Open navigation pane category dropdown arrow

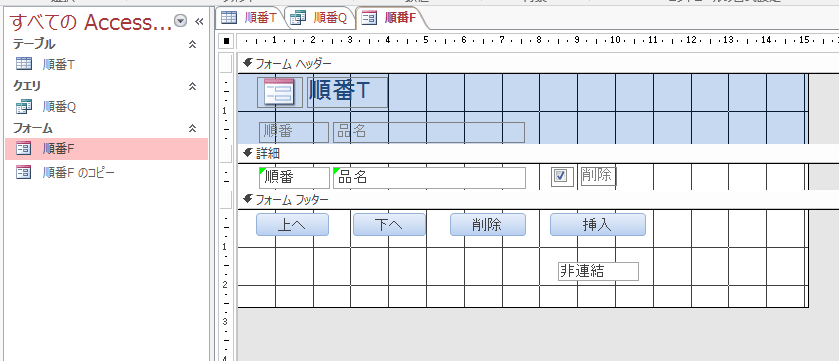(x=181, y=21)
